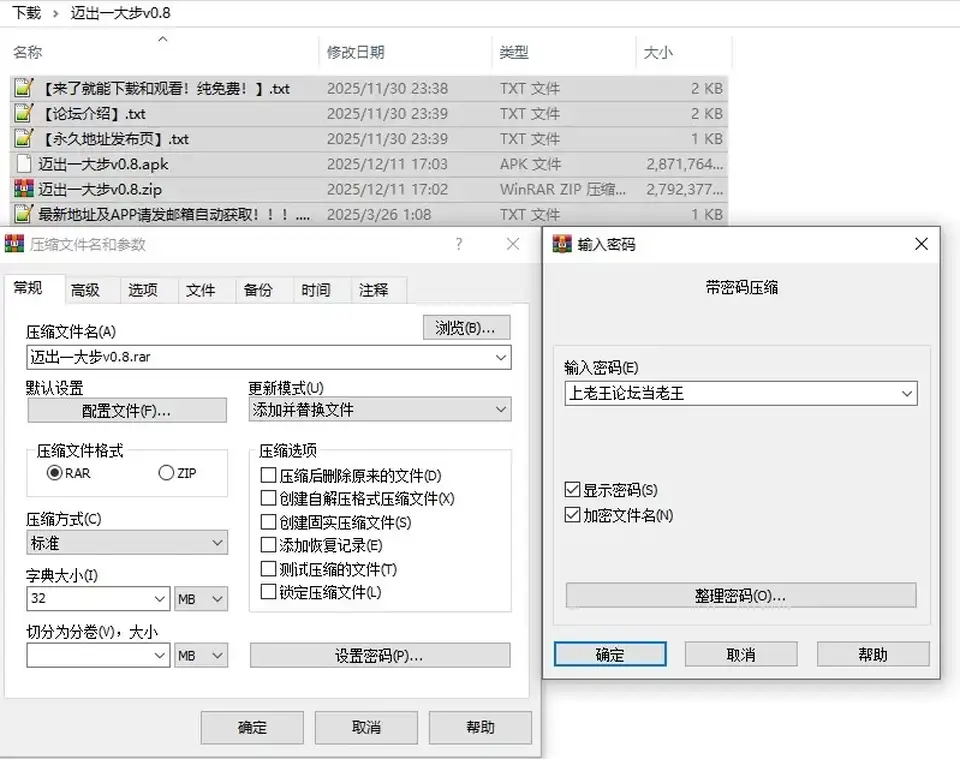Enable 压缩后删除原来的文件 checkbox
960x759 pixels.
point(268,475)
